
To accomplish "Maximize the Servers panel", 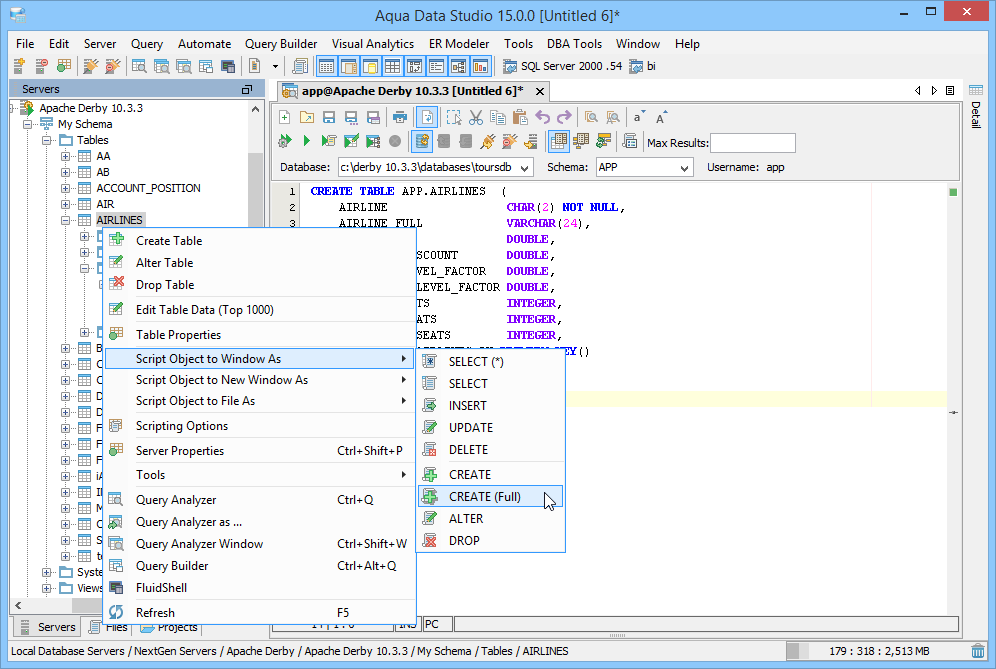I will 247,90.
